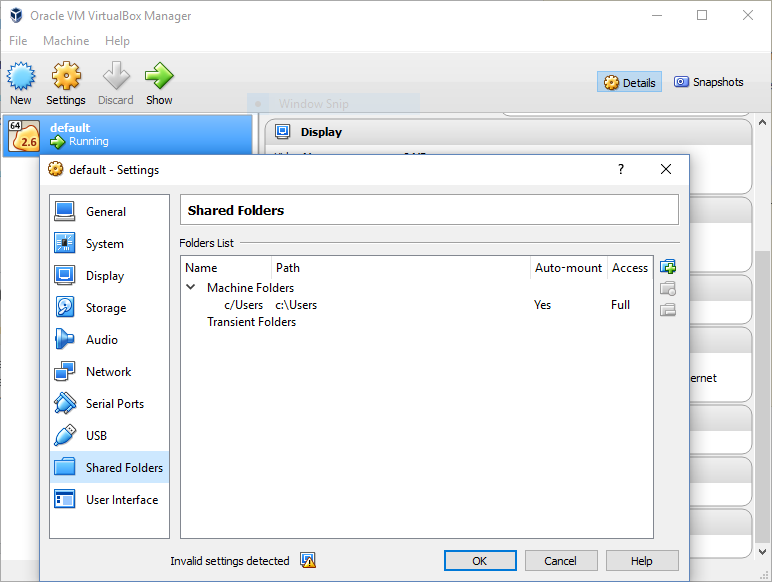Image resolution: width=772 pixels, height=582 pixels.
Task: Open Settings from the main toolbar
Action: [66, 83]
